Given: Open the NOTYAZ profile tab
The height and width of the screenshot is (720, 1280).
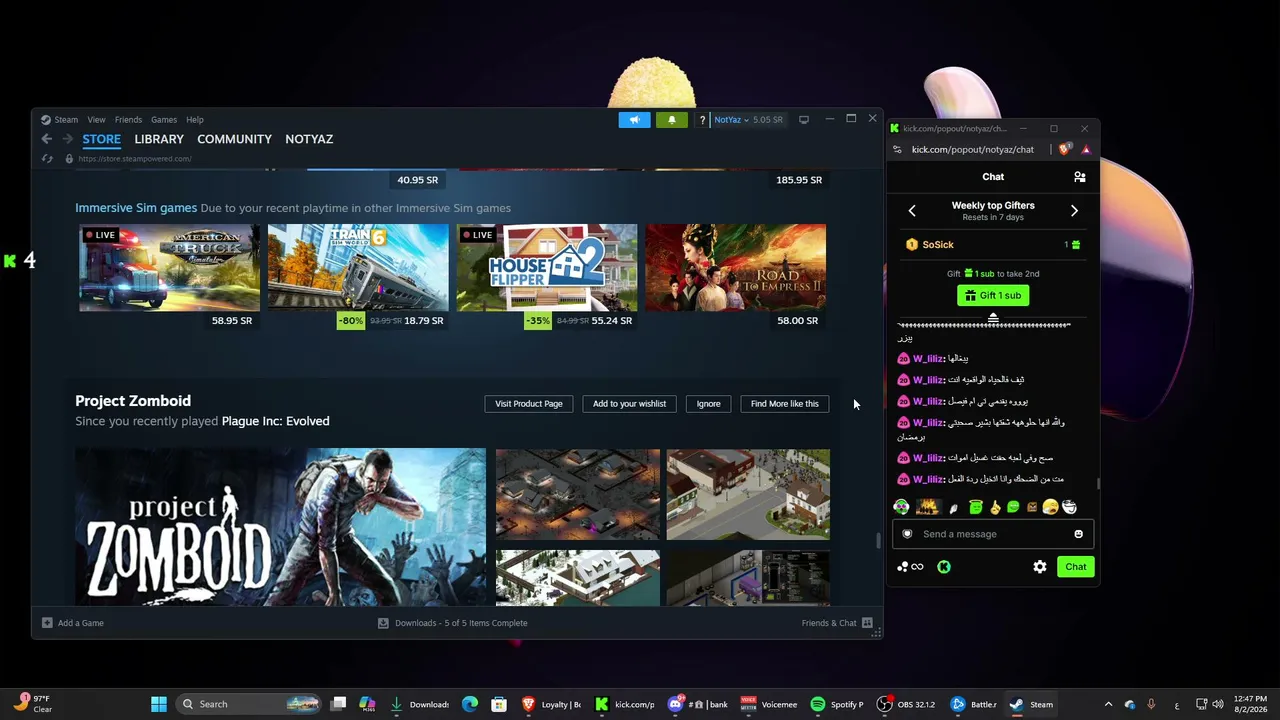Looking at the screenshot, I should (x=309, y=139).
